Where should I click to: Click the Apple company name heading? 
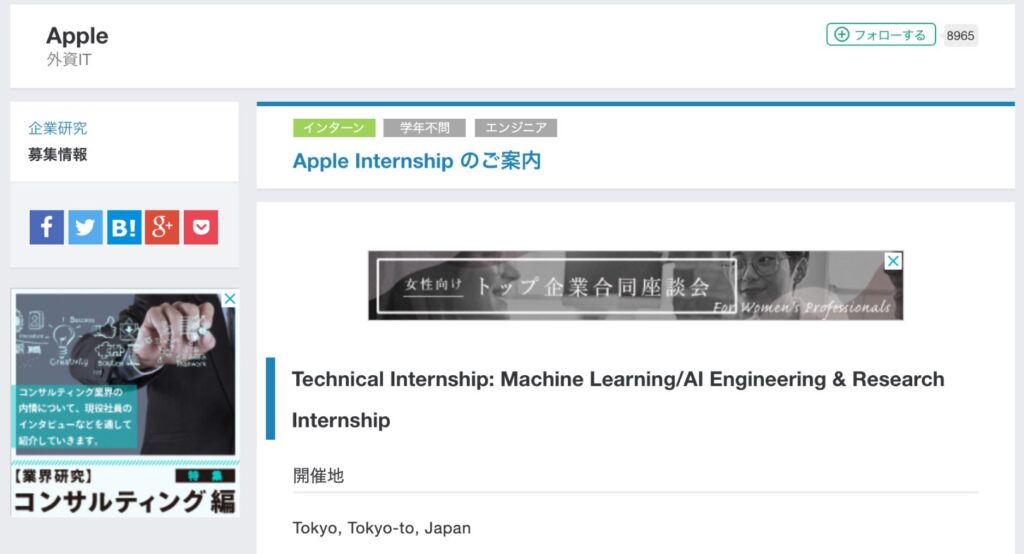point(77,35)
